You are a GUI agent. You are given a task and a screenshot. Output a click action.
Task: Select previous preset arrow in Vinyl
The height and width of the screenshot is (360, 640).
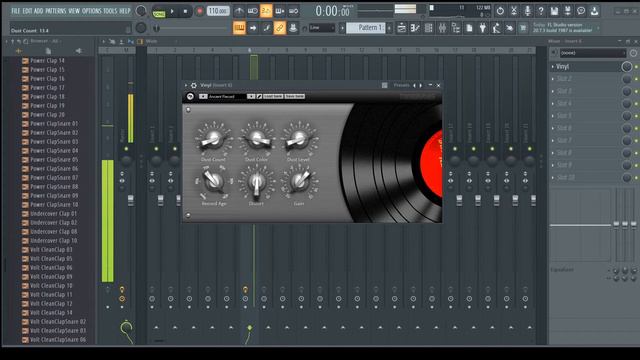coord(414,85)
